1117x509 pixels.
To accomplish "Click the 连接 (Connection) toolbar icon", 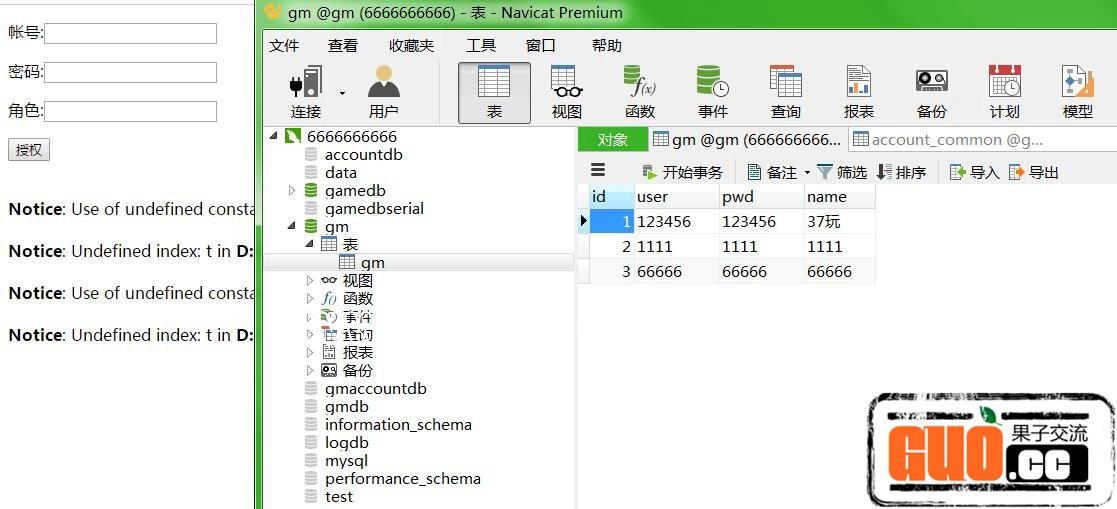I will pyautogui.click(x=306, y=92).
